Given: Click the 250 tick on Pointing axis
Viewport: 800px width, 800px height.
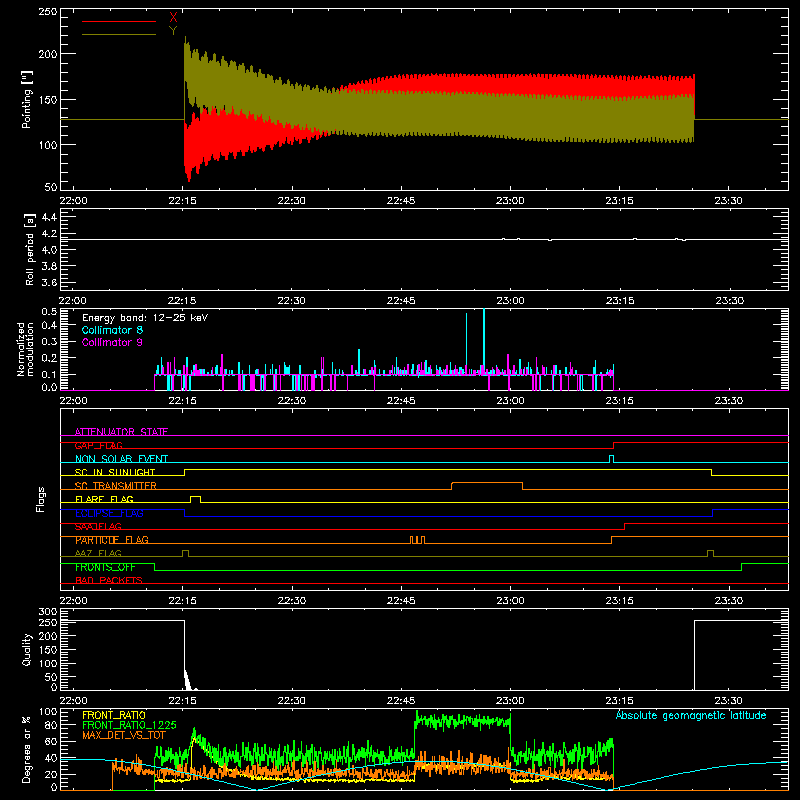Looking at the screenshot, I should [x=48, y=11].
